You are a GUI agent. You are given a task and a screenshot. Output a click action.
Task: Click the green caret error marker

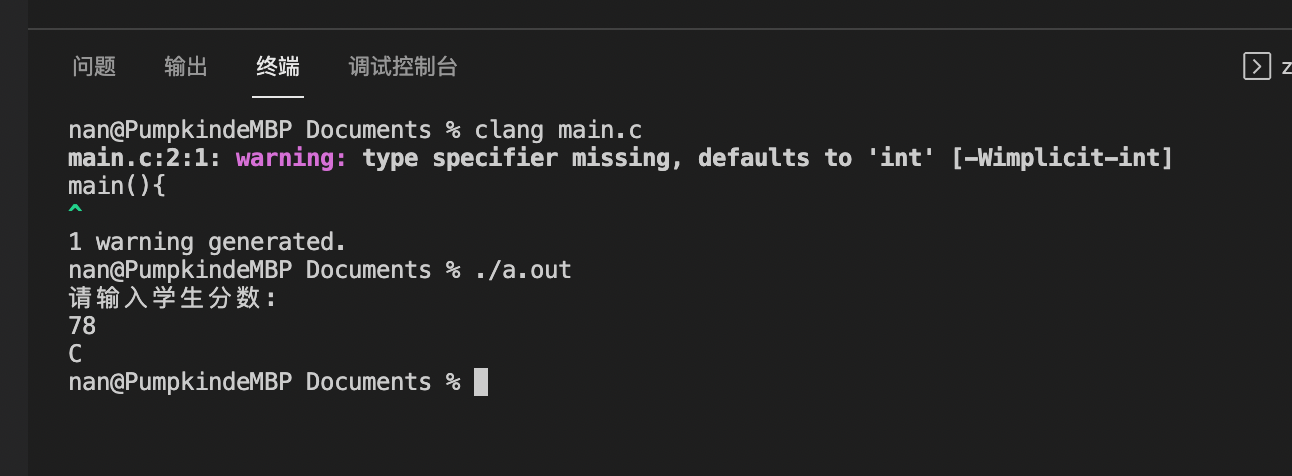[75, 210]
